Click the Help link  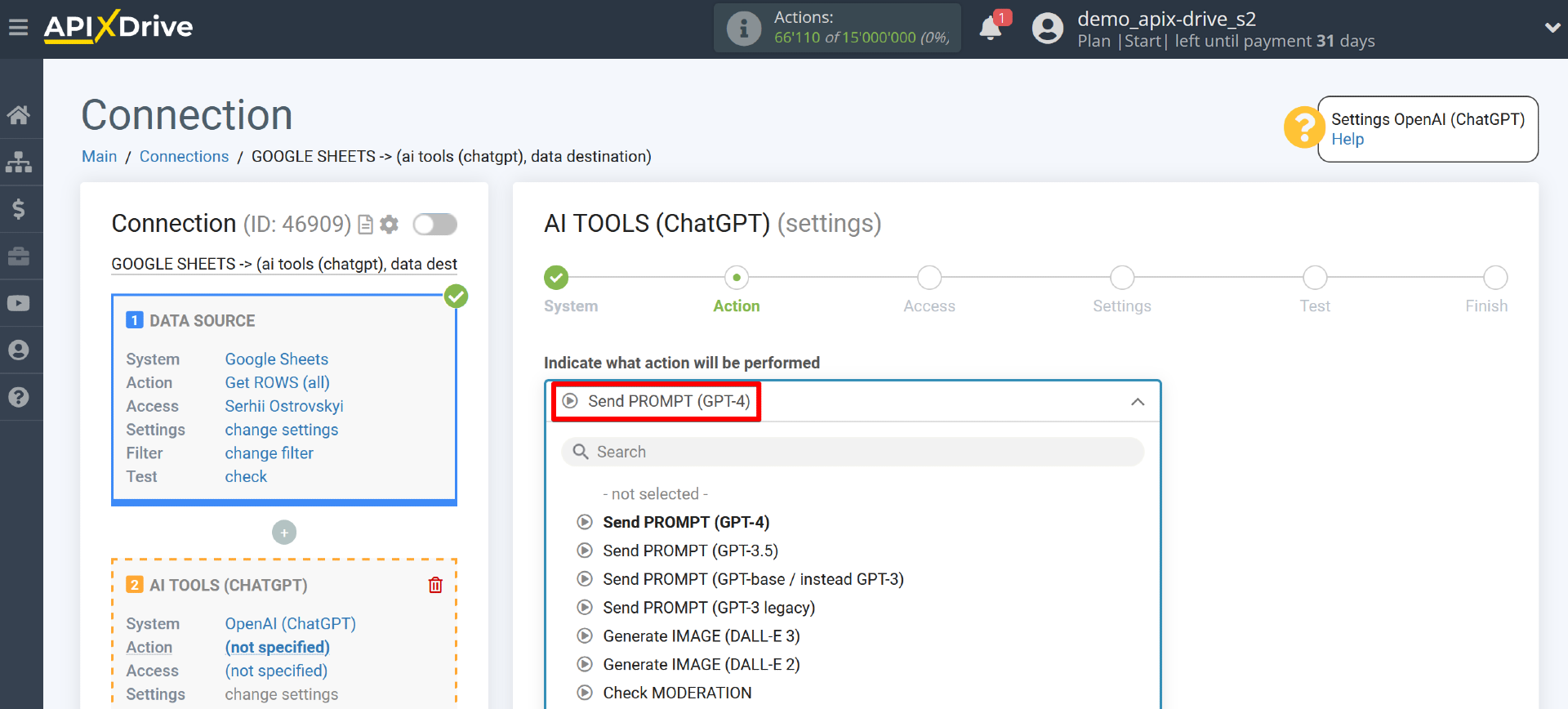(x=1347, y=140)
